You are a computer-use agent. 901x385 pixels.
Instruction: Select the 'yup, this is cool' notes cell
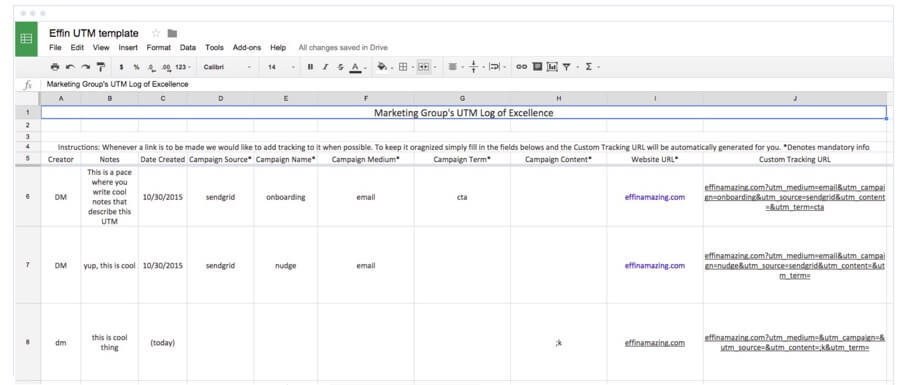(109, 265)
